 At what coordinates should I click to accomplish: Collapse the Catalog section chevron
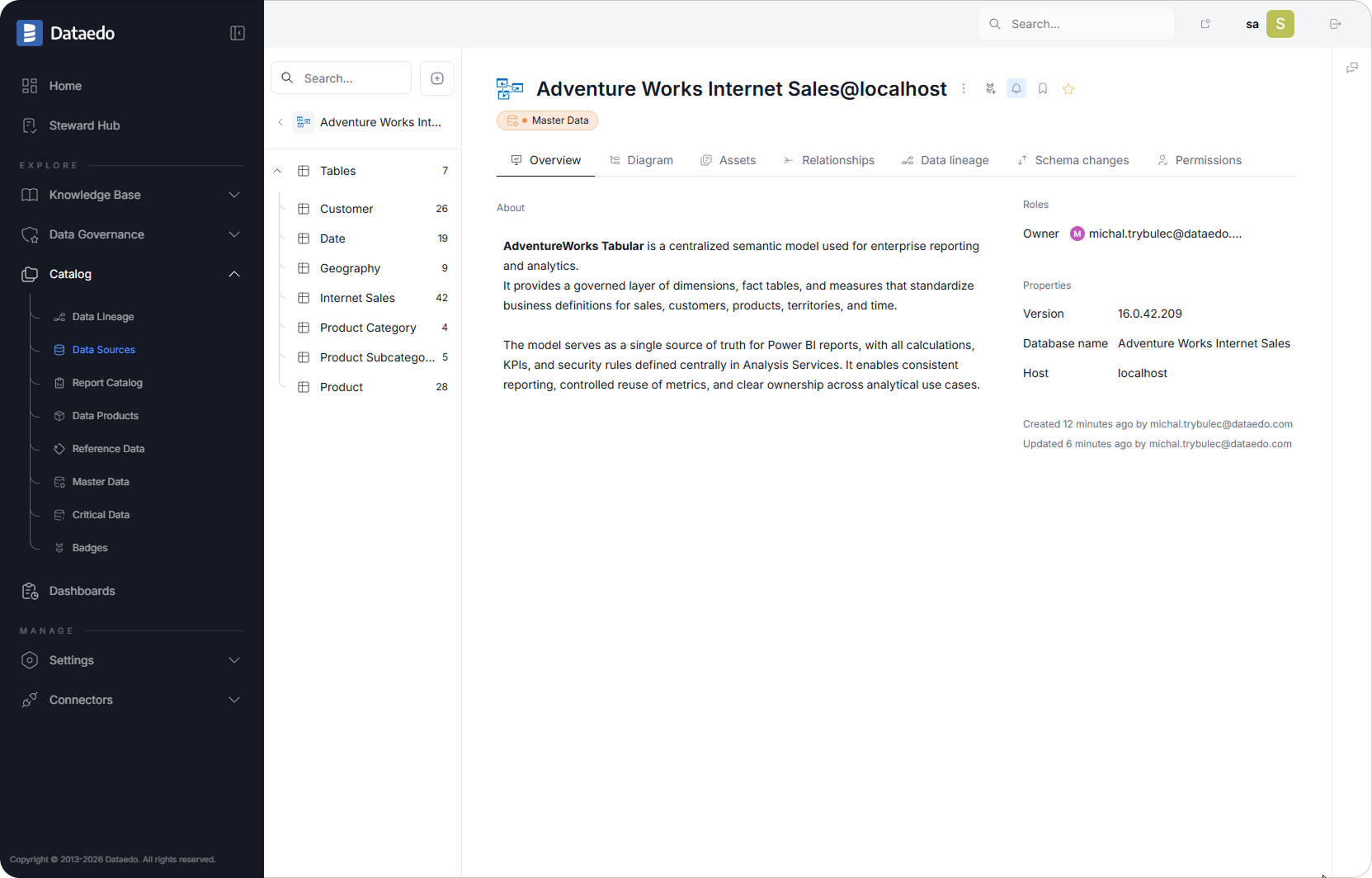[x=234, y=274]
